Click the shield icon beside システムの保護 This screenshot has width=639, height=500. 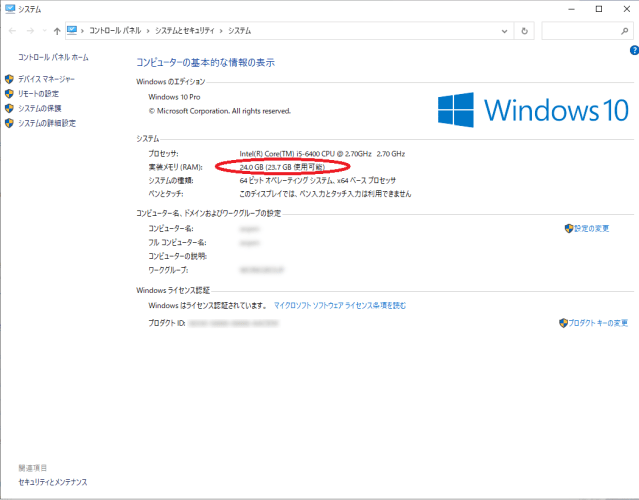9,108
